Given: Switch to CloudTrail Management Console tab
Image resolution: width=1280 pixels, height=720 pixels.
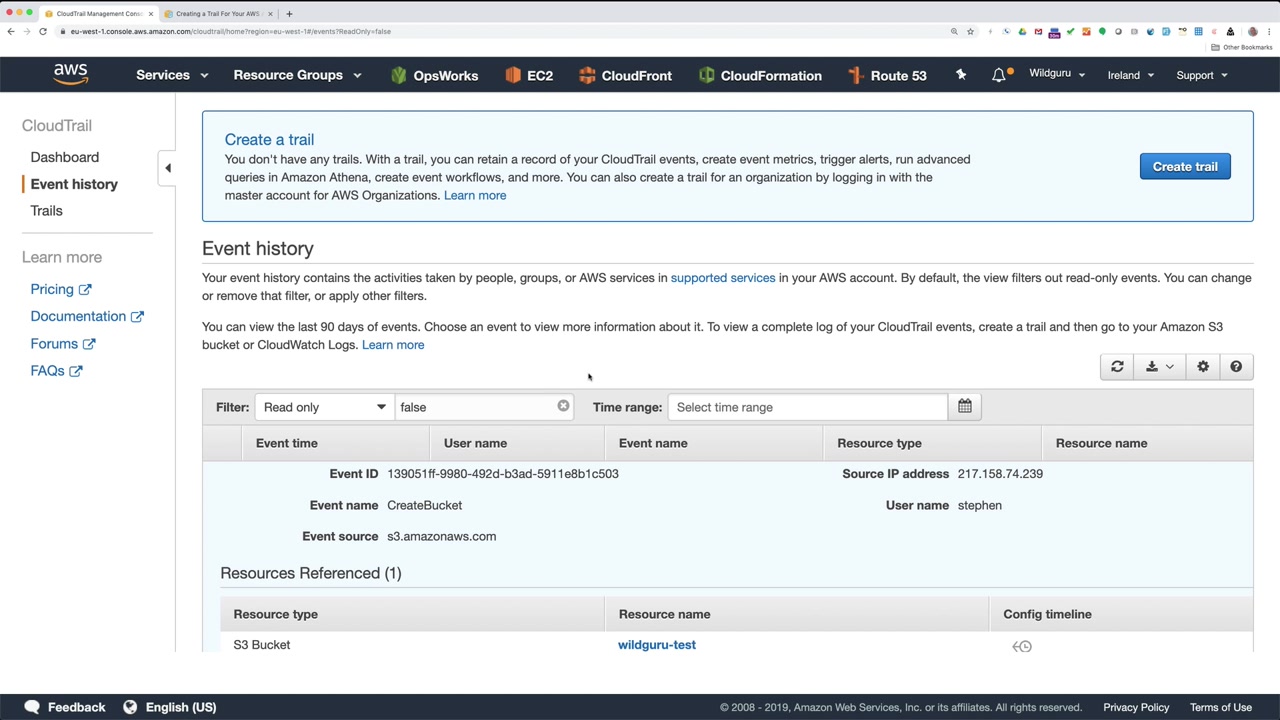Looking at the screenshot, I should (x=97, y=14).
